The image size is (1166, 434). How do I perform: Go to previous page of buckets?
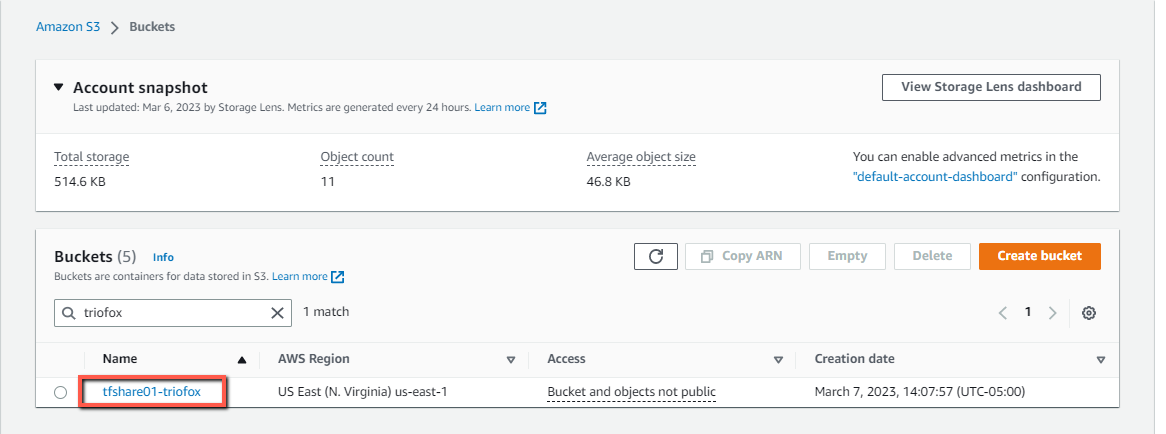pyautogui.click(x=1002, y=313)
